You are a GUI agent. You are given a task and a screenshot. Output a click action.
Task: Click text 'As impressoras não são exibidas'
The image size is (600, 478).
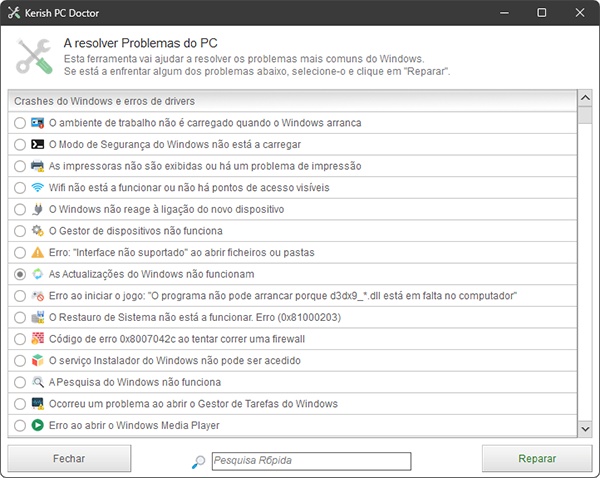(x=126, y=166)
